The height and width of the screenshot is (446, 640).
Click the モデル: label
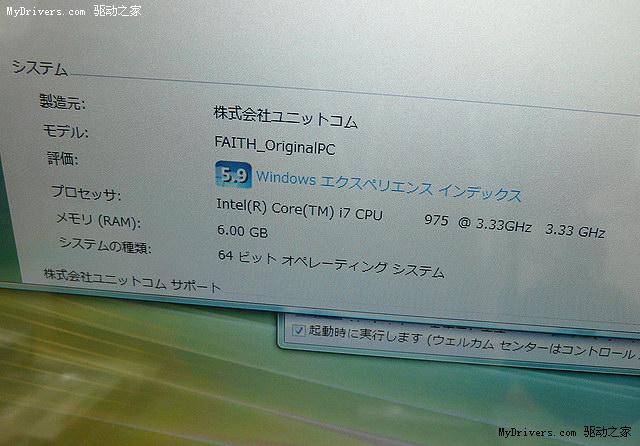tap(65, 131)
